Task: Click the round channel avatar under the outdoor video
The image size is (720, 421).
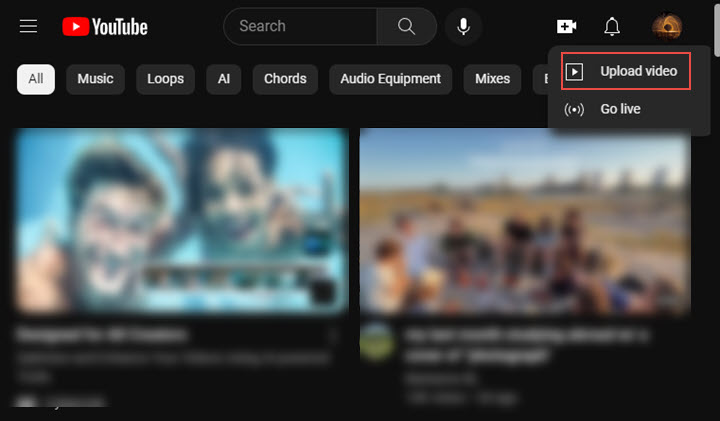Action: 377,342
